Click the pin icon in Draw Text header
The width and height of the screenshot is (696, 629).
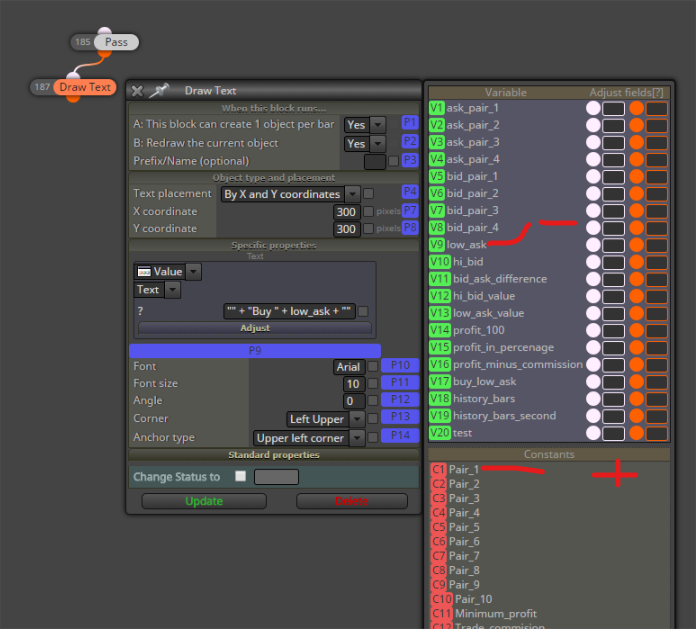click(x=158, y=91)
